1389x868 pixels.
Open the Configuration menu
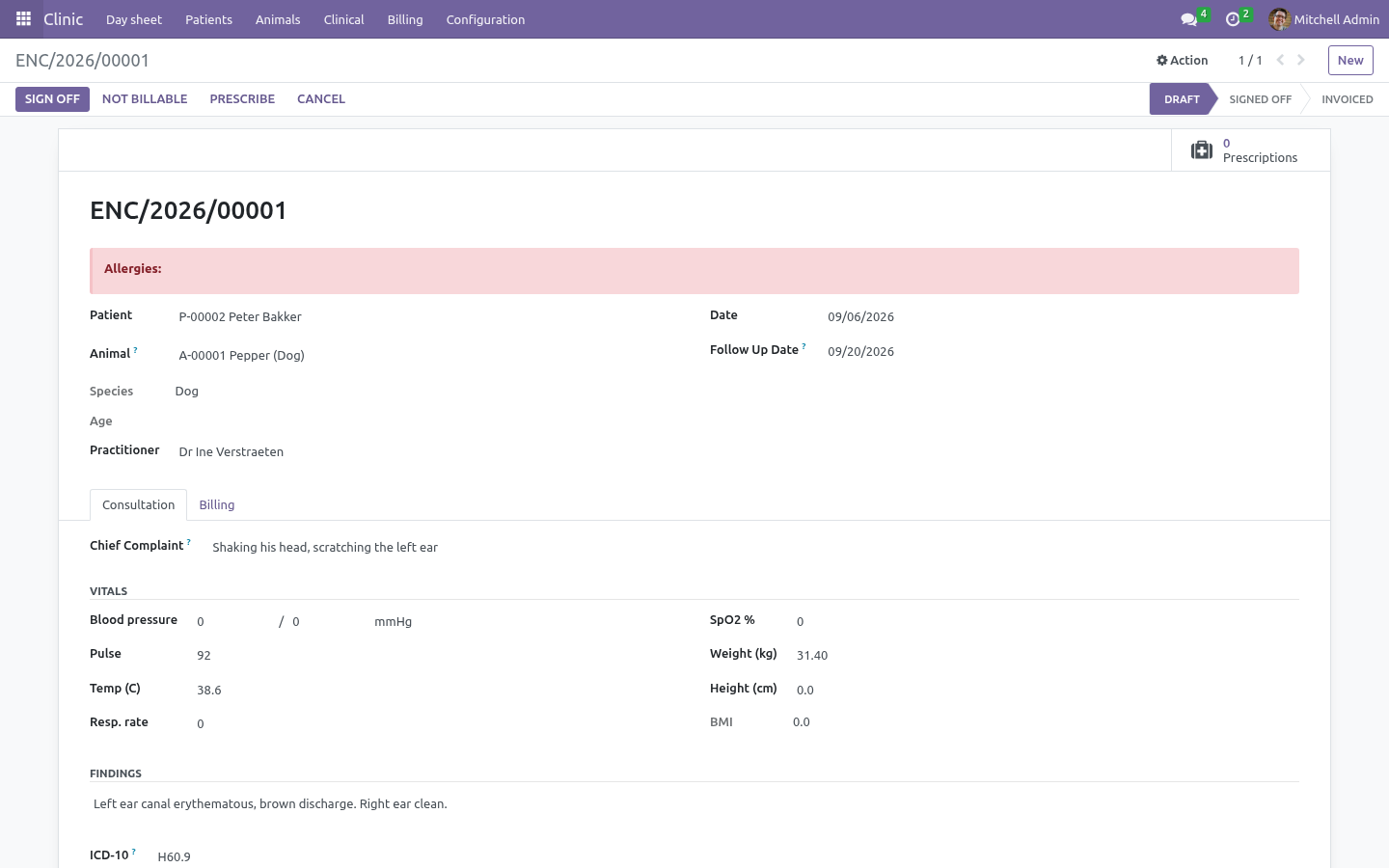click(485, 19)
